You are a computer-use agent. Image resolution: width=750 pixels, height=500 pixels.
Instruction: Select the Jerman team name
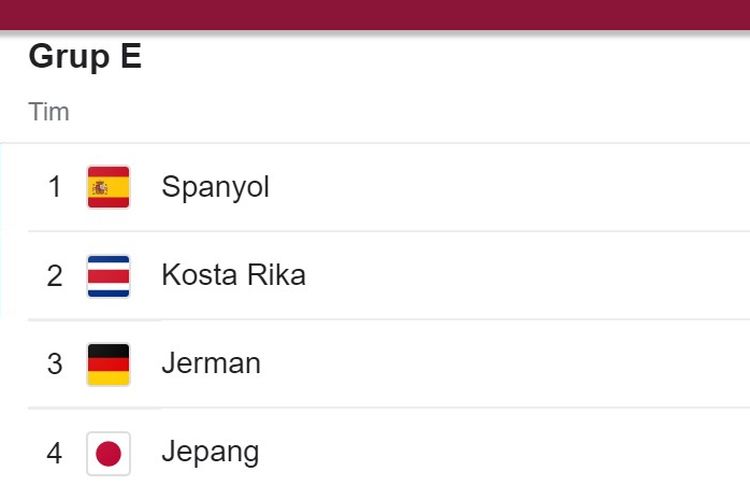(x=211, y=364)
